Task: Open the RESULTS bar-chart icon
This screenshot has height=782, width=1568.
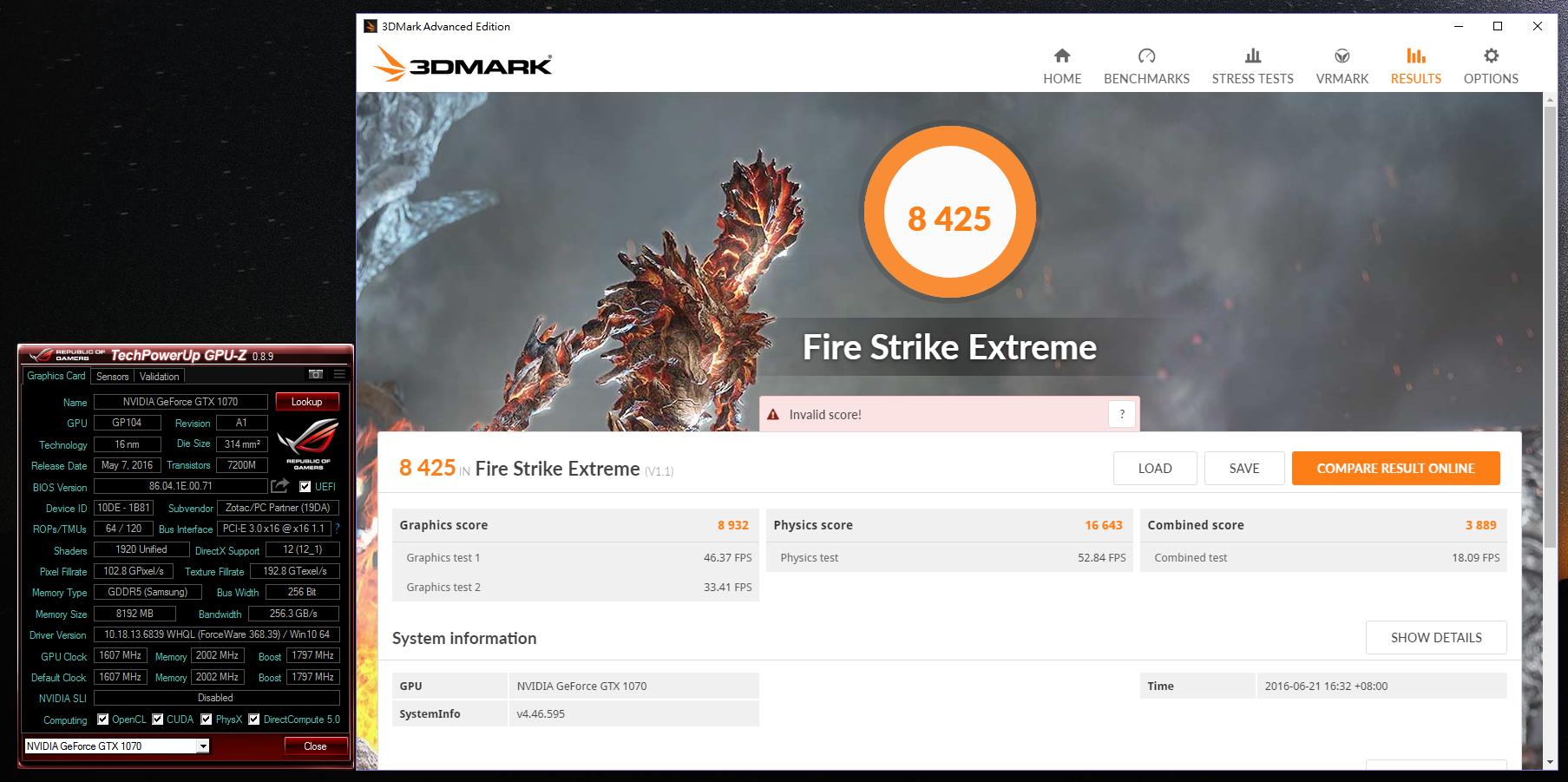Action: tap(1415, 56)
